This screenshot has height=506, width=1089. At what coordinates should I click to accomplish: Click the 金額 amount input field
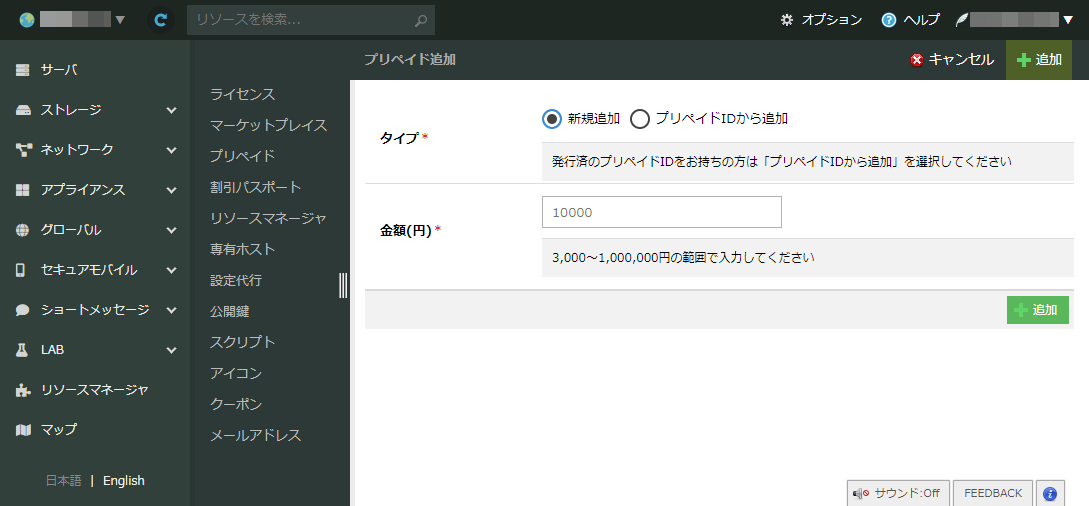tap(661, 212)
